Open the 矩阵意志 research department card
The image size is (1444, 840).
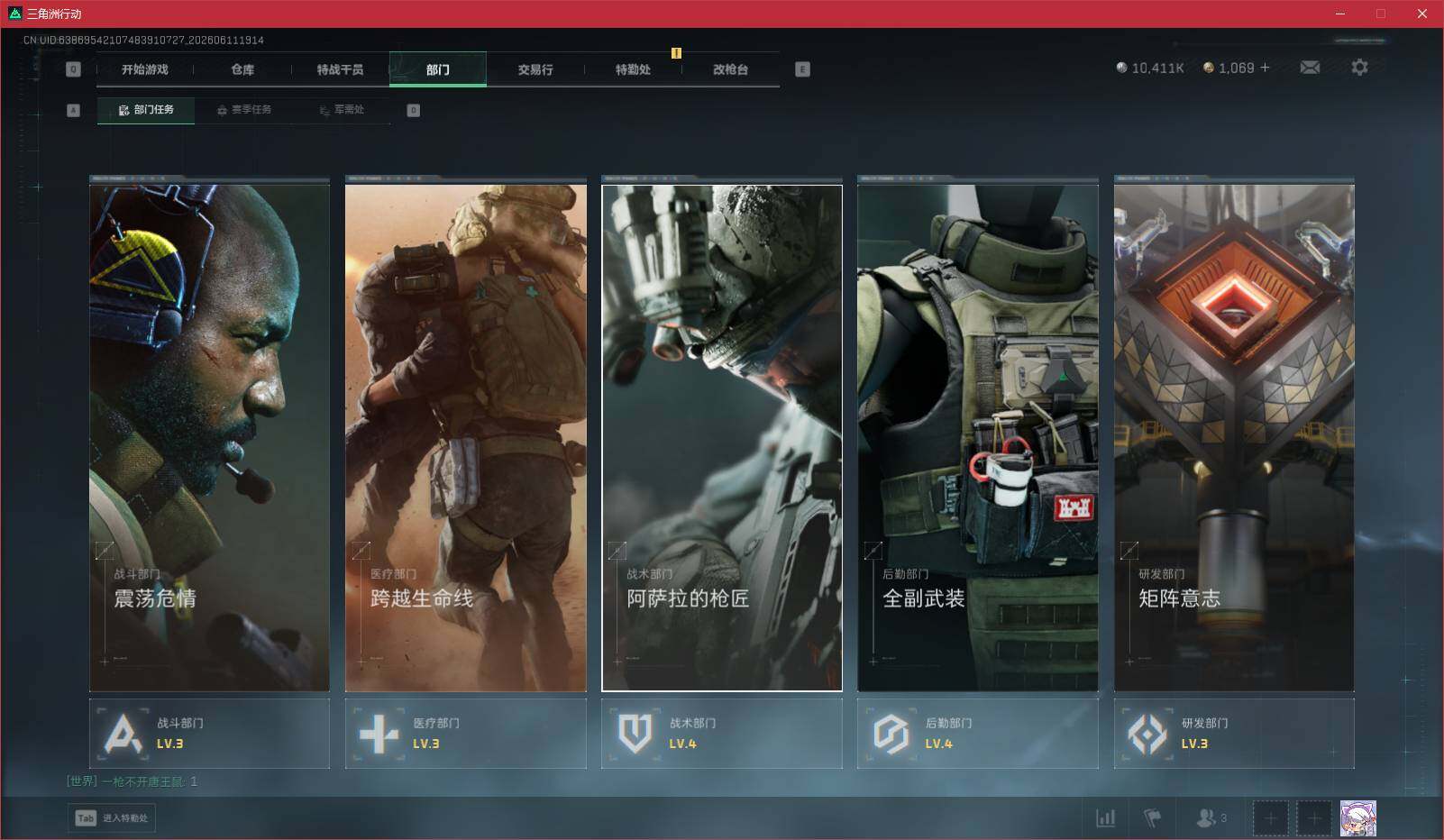1234,438
